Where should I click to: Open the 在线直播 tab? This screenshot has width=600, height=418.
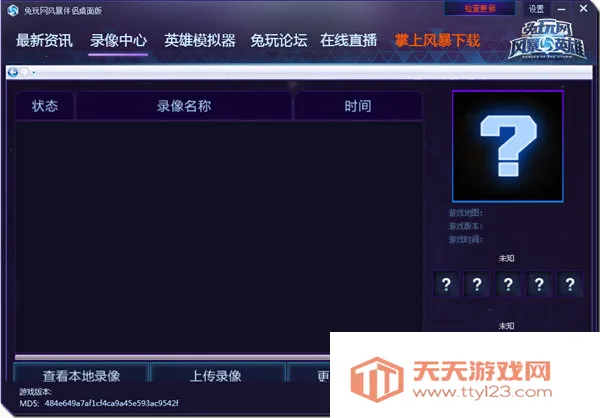349,41
